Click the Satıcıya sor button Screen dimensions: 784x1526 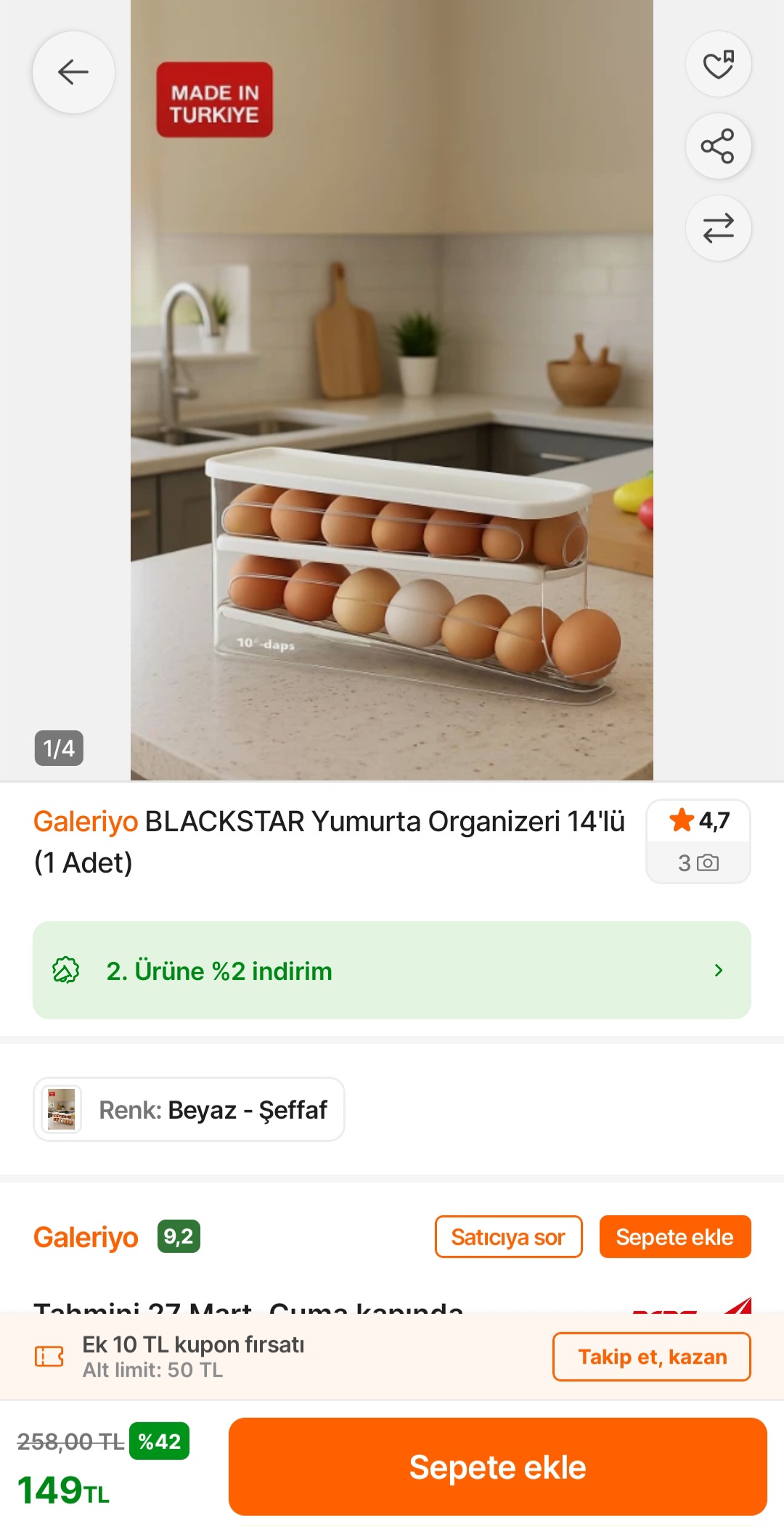point(508,1237)
